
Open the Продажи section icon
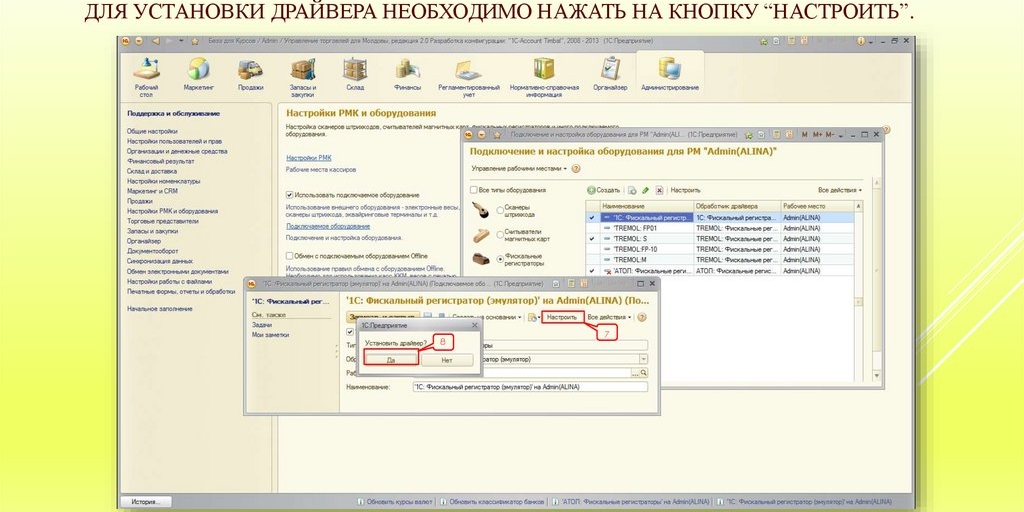[x=250, y=70]
